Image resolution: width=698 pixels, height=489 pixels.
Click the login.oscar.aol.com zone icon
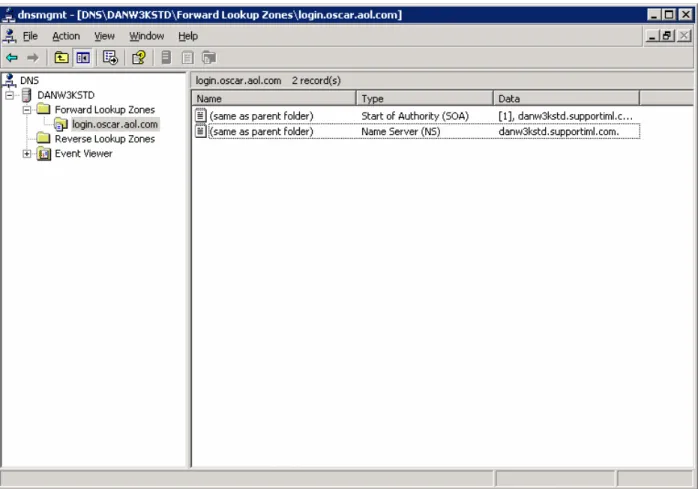[61, 124]
